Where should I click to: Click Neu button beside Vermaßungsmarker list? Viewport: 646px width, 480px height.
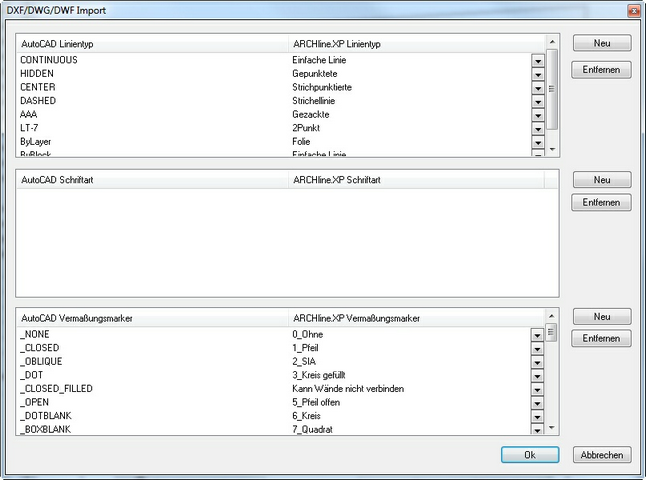pyautogui.click(x=602, y=316)
